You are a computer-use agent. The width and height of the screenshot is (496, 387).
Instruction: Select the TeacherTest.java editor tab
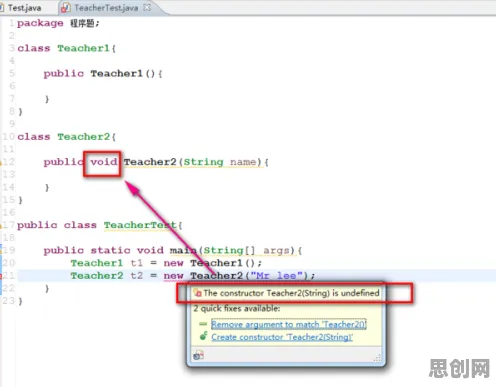click(x=106, y=8)
